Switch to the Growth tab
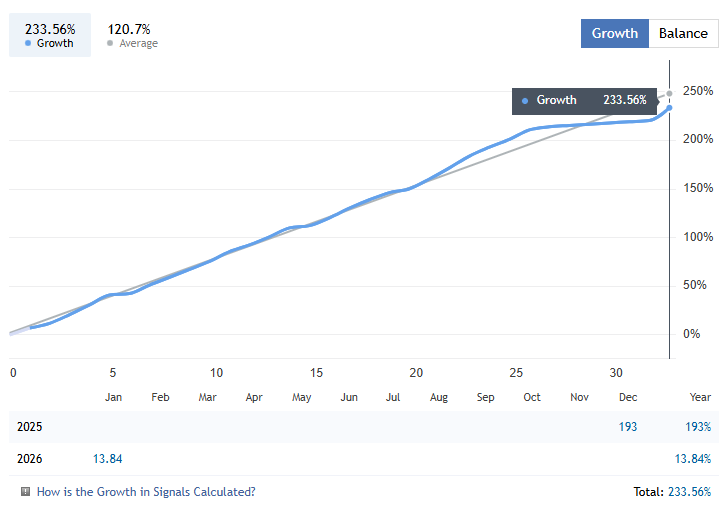Image resolution: width=728 pixels, height=510 pixels. click(614, 33)
